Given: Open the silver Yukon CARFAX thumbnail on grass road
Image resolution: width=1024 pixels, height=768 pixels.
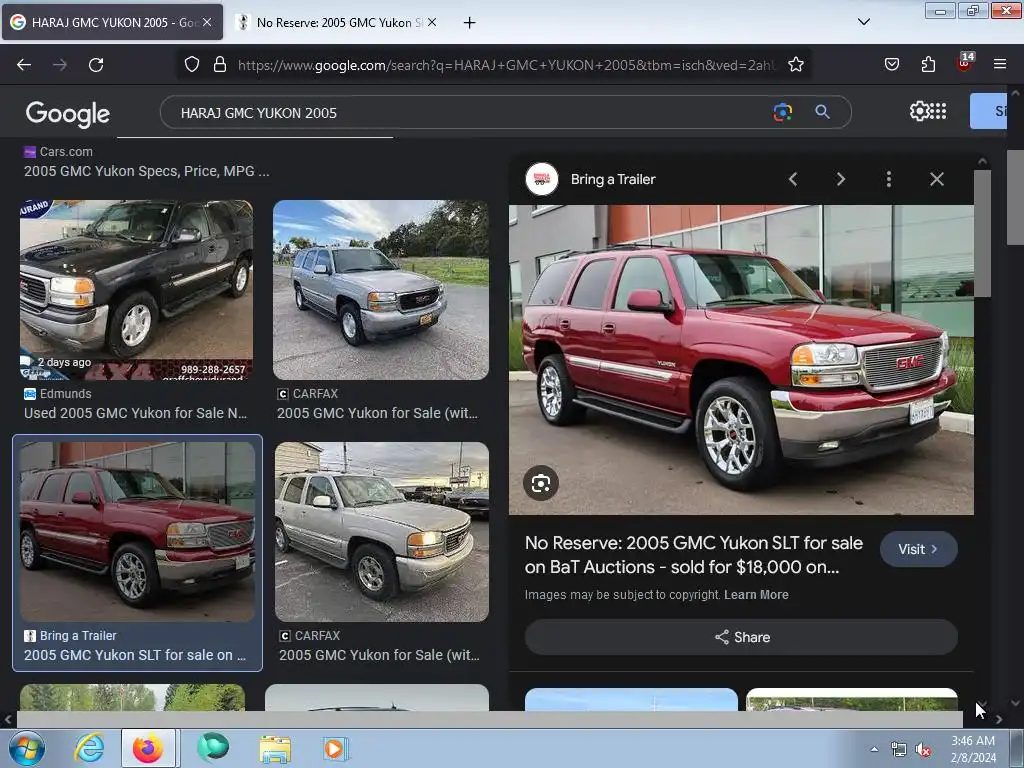Looking at the screenshot, I should 381,290.
